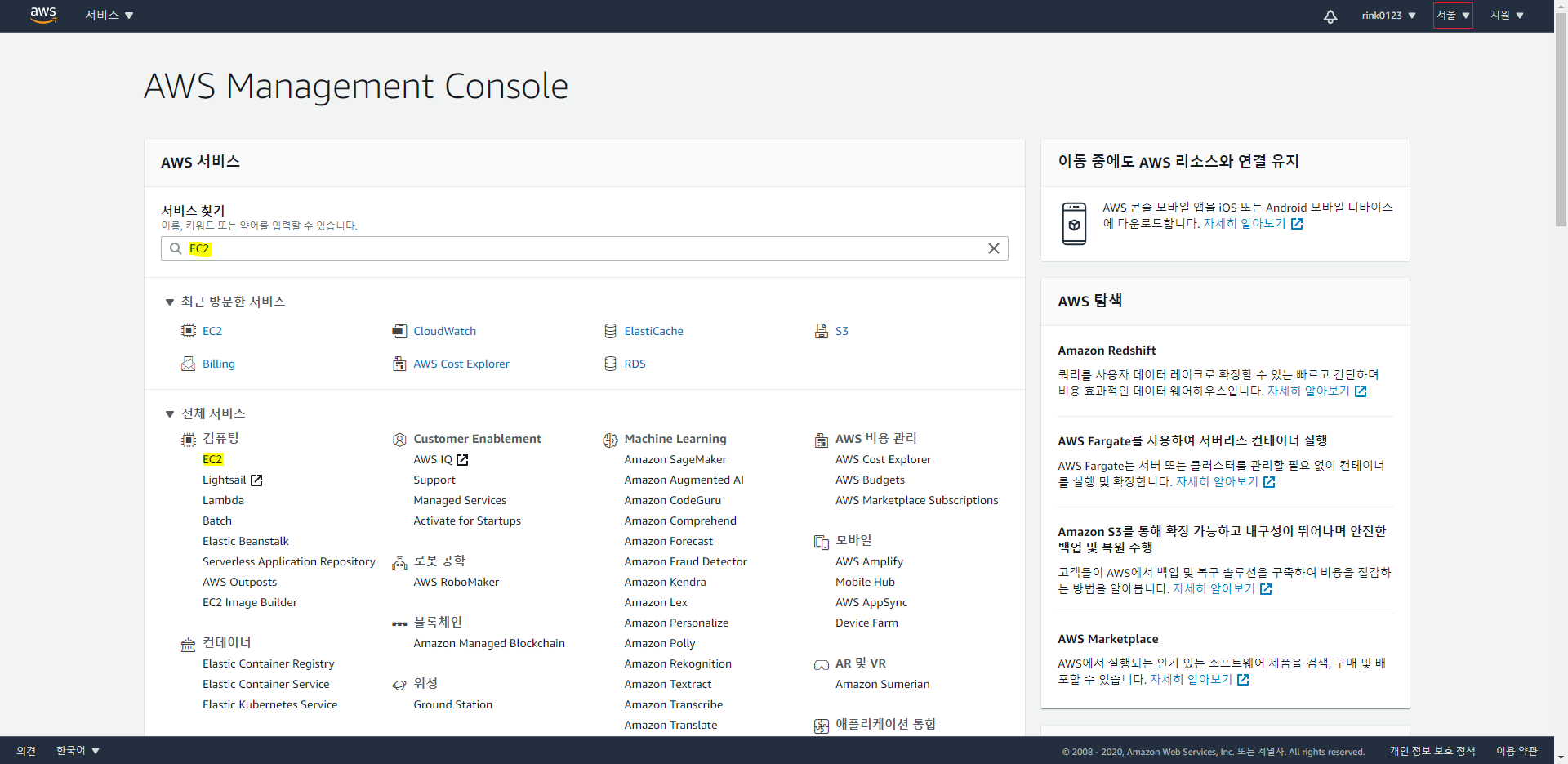
Task: Click the Machine Learning category icon
Action: [610, 440]
